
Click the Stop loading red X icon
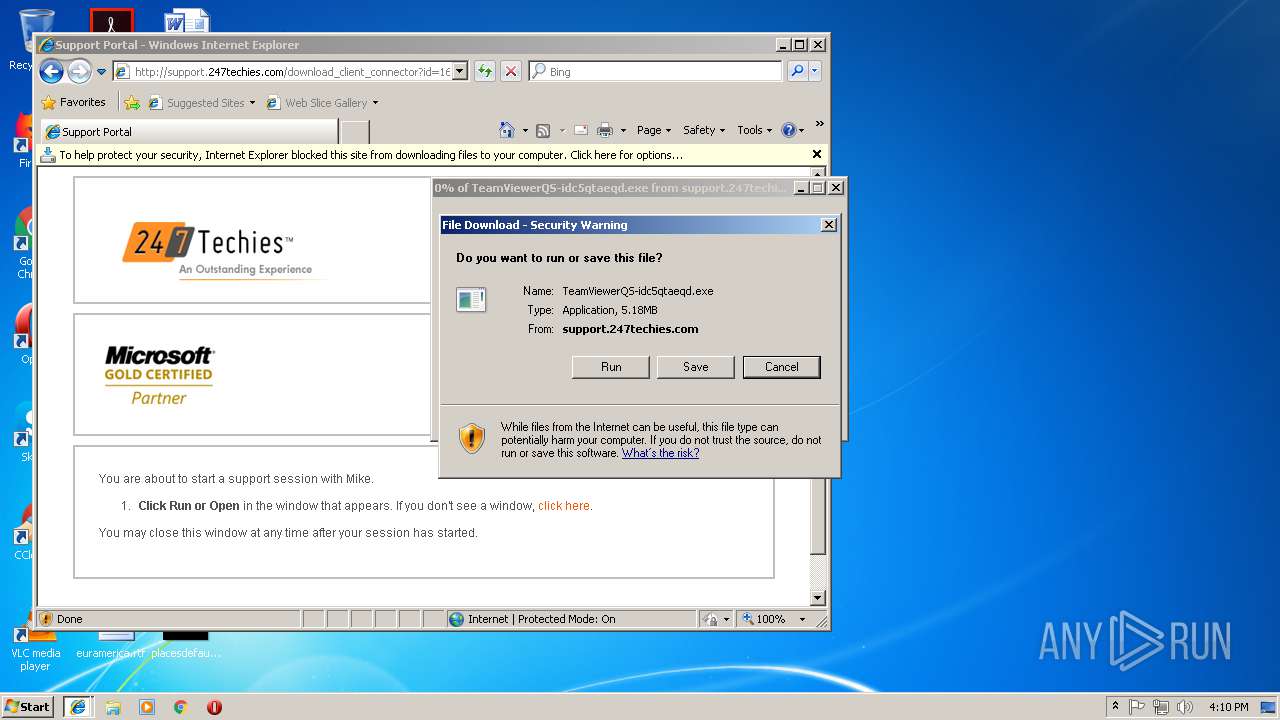point(511,71)
